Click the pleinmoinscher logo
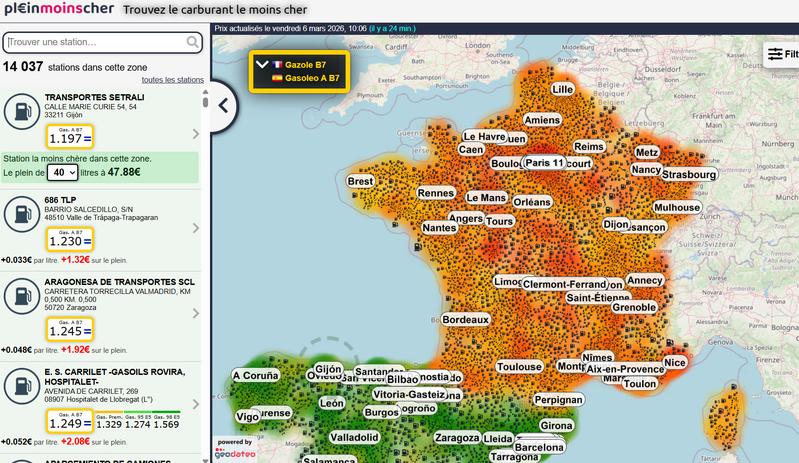 (x=59, y=9)
